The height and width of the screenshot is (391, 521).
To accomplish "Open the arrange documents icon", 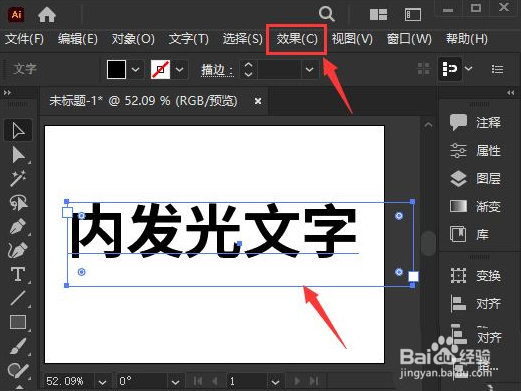I will point(378,15).
